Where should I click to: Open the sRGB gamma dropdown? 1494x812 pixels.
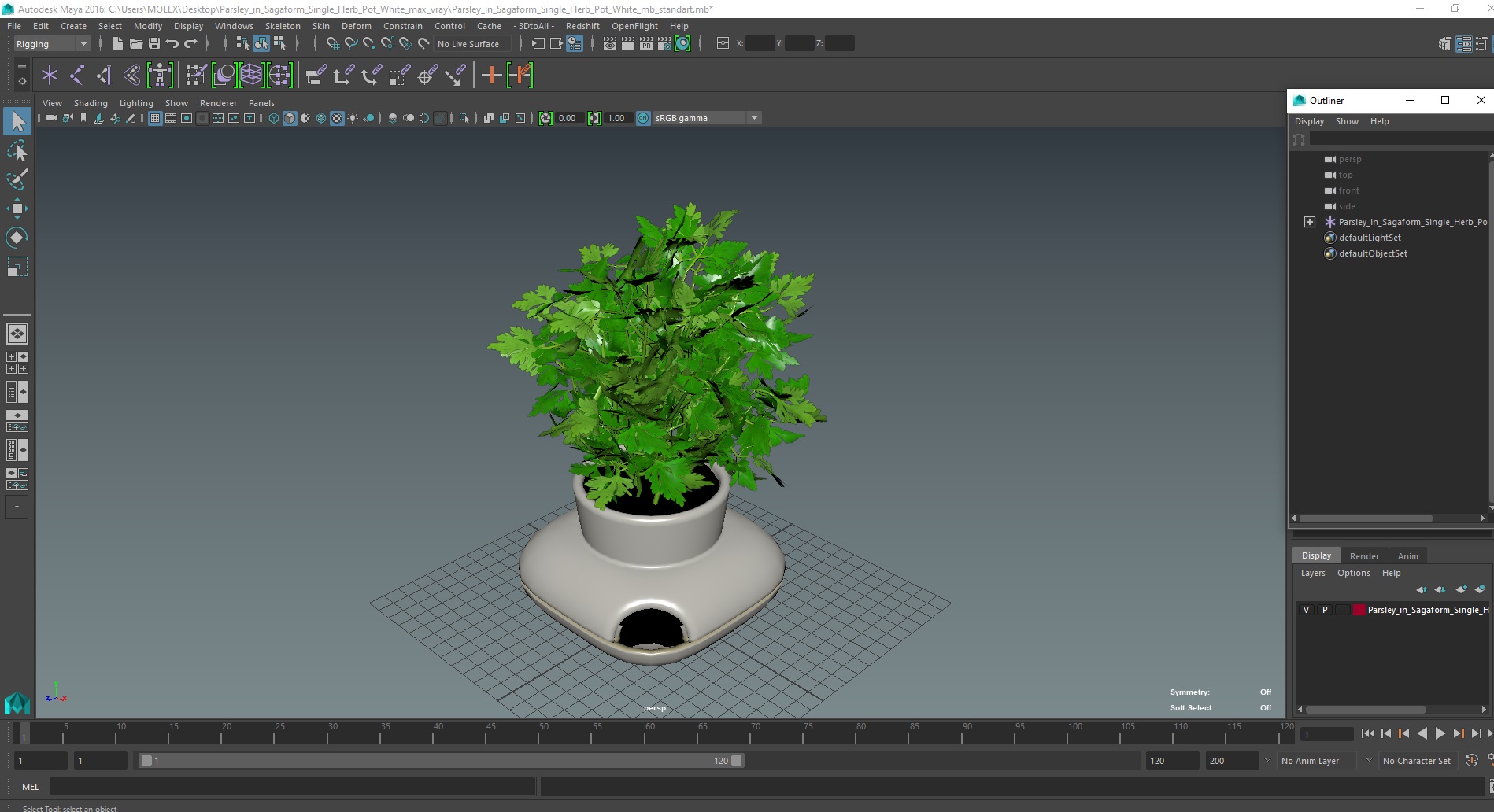coord(707,118)
